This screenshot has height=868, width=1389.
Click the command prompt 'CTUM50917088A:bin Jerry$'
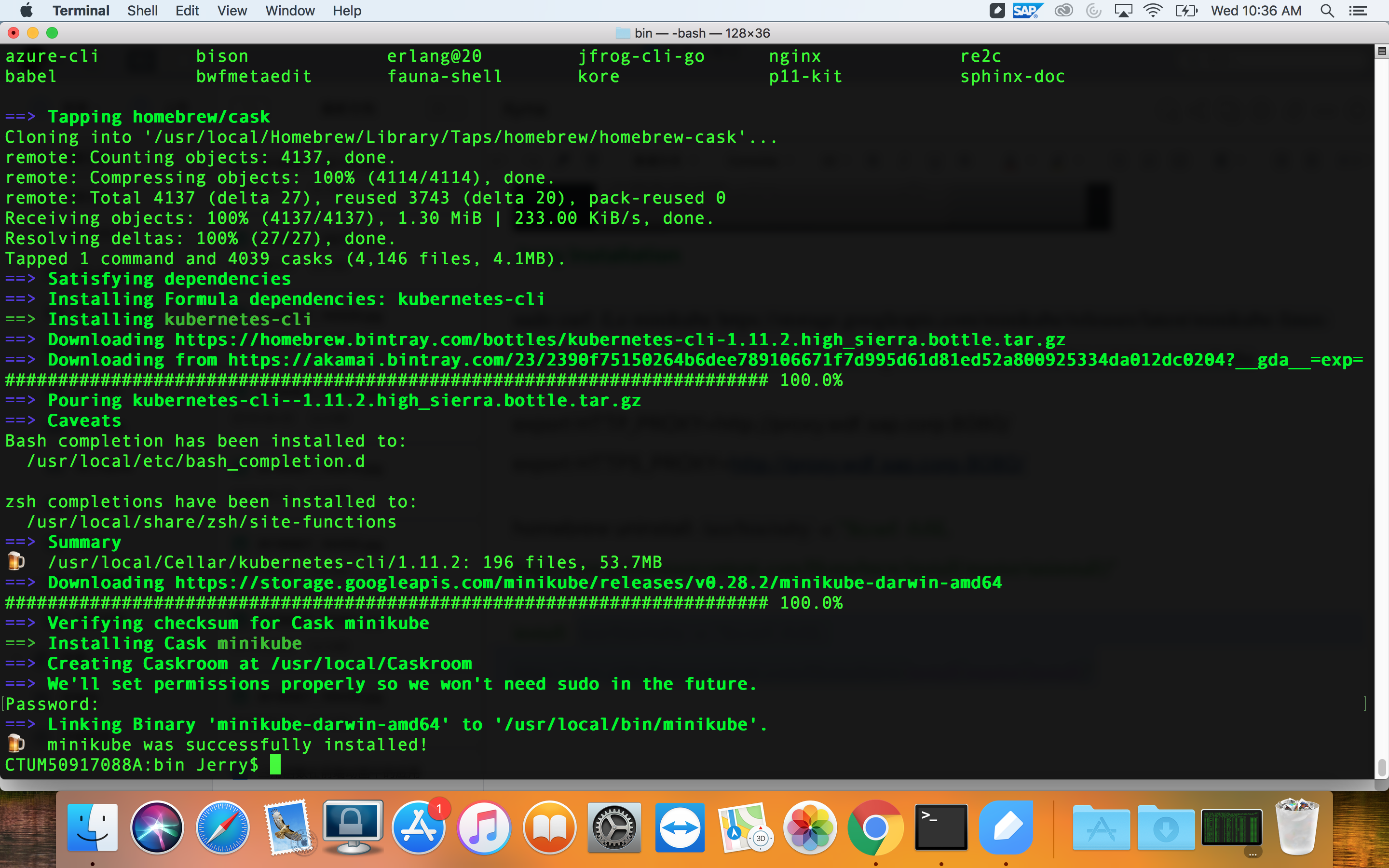point(132,765)
